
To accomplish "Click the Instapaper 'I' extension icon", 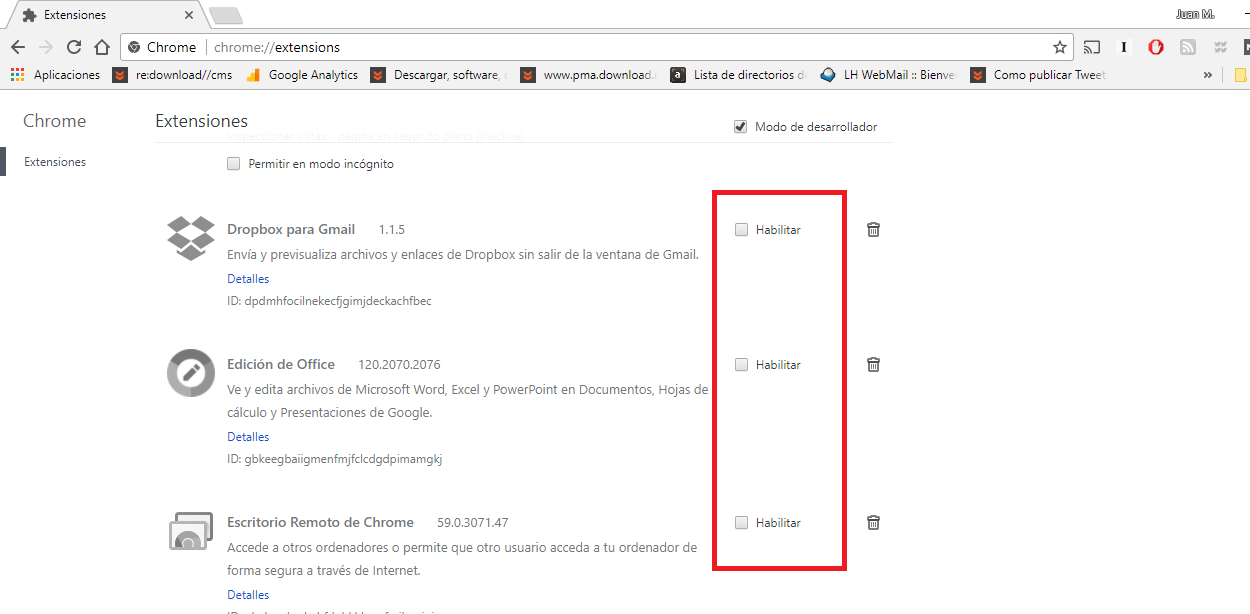I will tap(1124, 47).
